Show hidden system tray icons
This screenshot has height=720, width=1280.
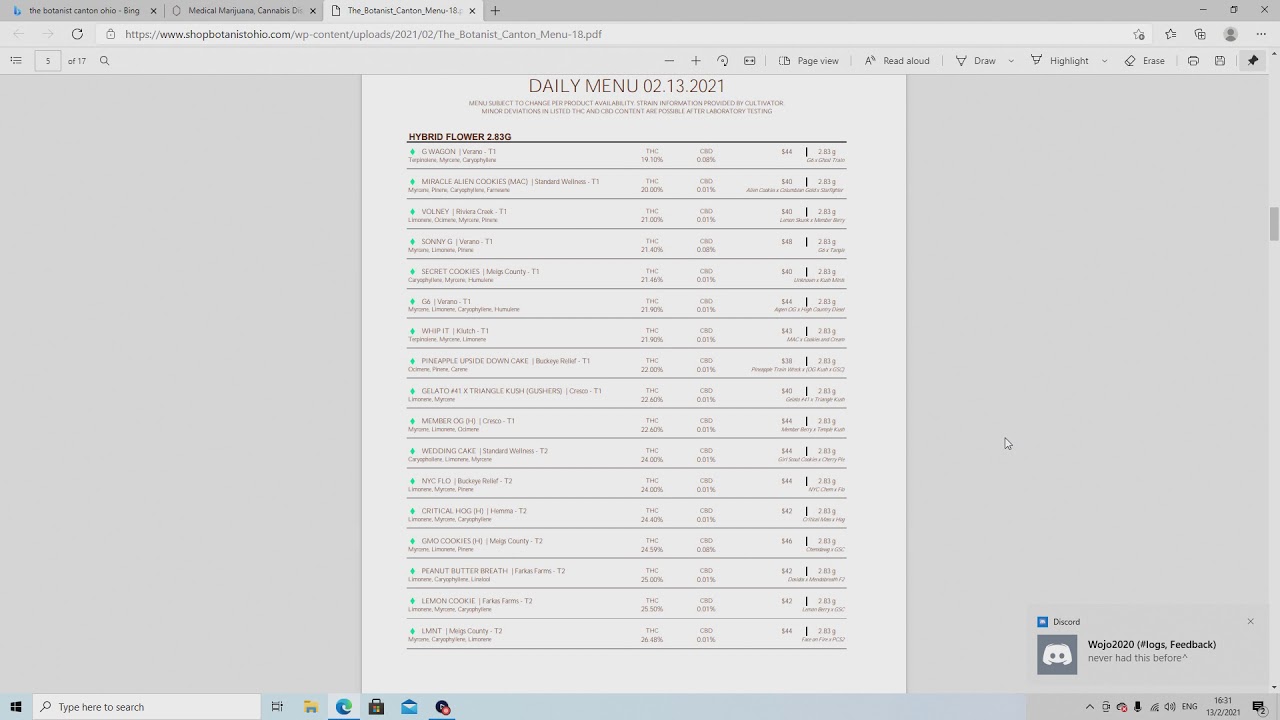point(1090,707)
